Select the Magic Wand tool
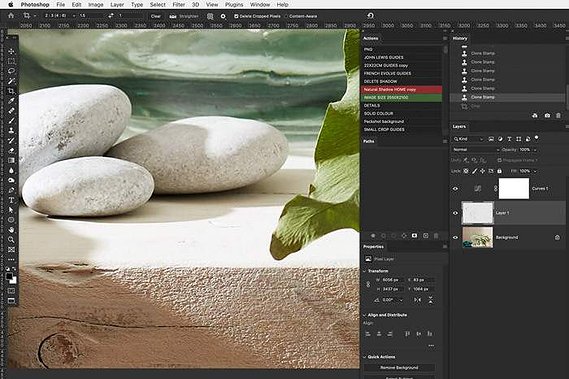Viewport: 569px width, 379px height. pyautogui.click(x=11, y=81)
